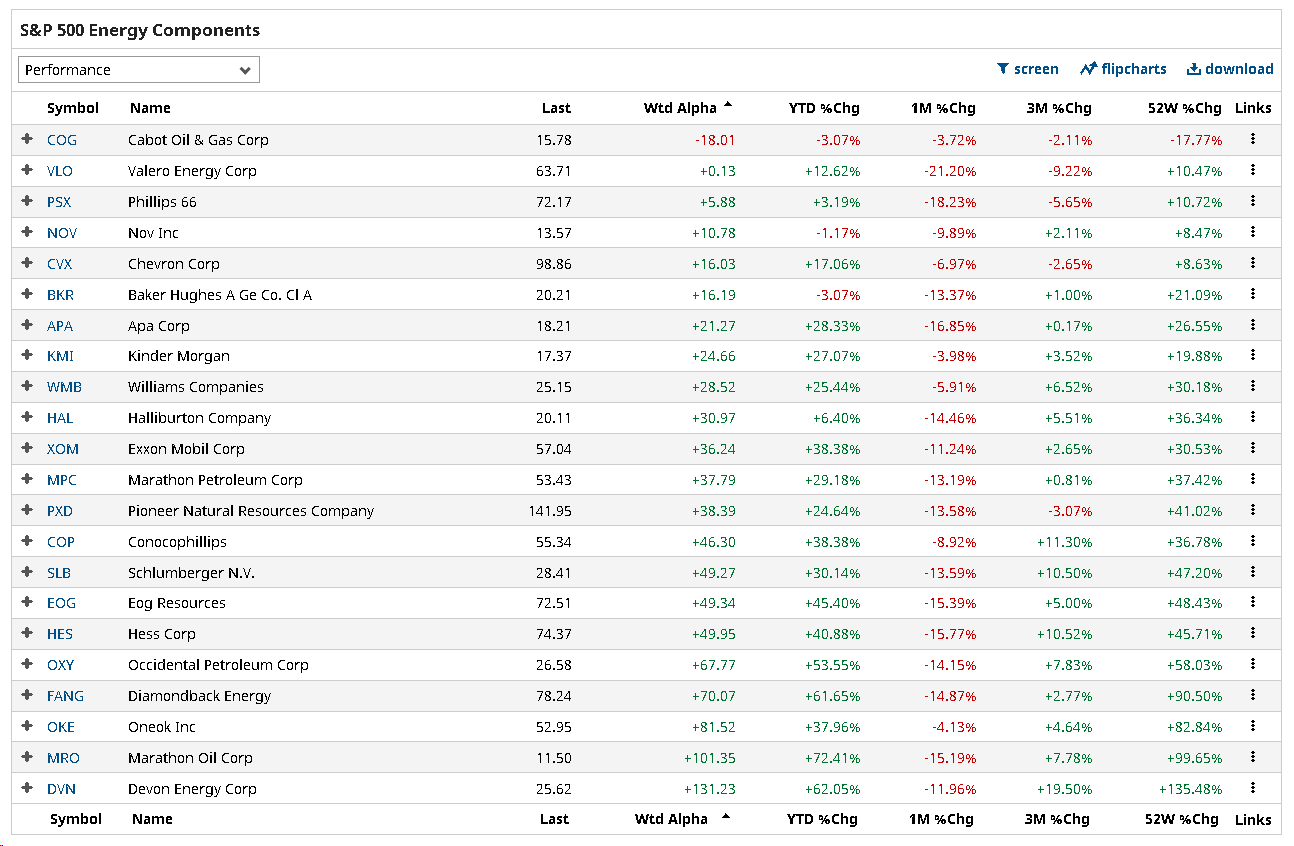Click Devon Energy's +131.23 Wtd Alpha value
Viewport: 1294px width, 846px height.
709,789
